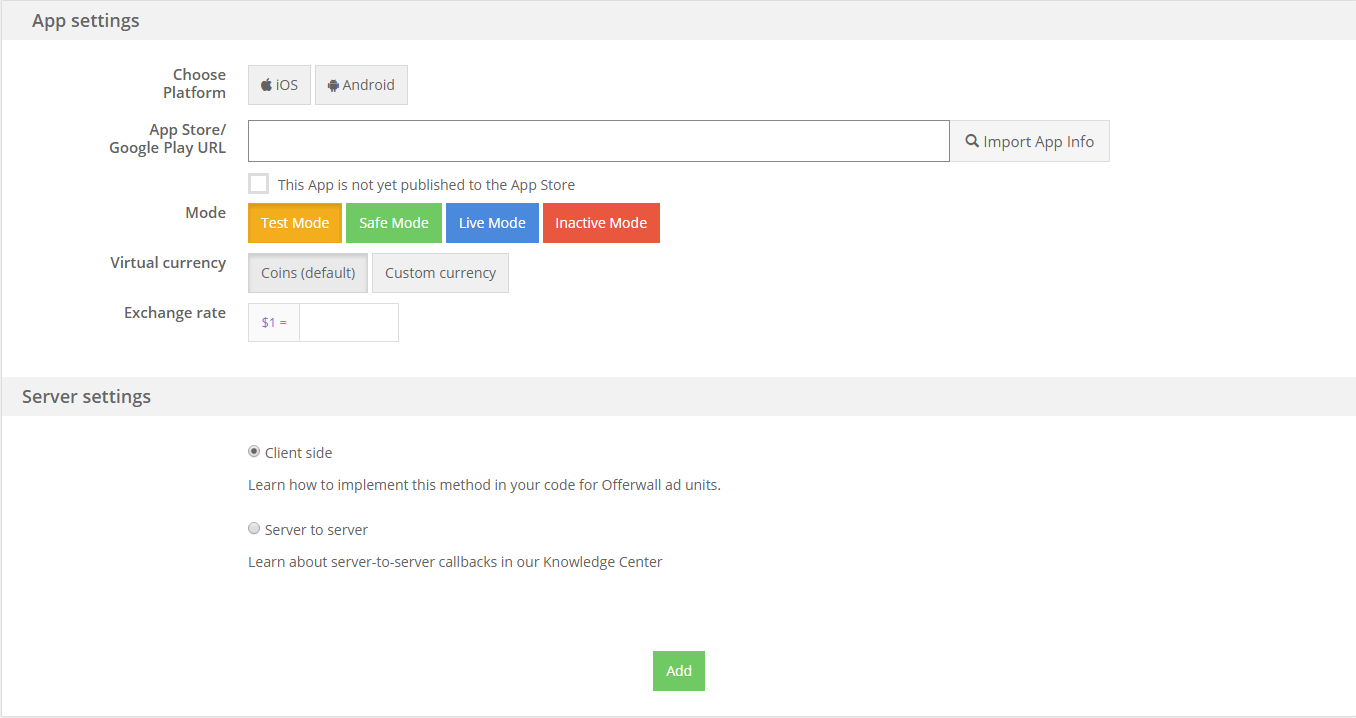Select the Server to server radio button
1356x718 pixels.
click(254, 529)
